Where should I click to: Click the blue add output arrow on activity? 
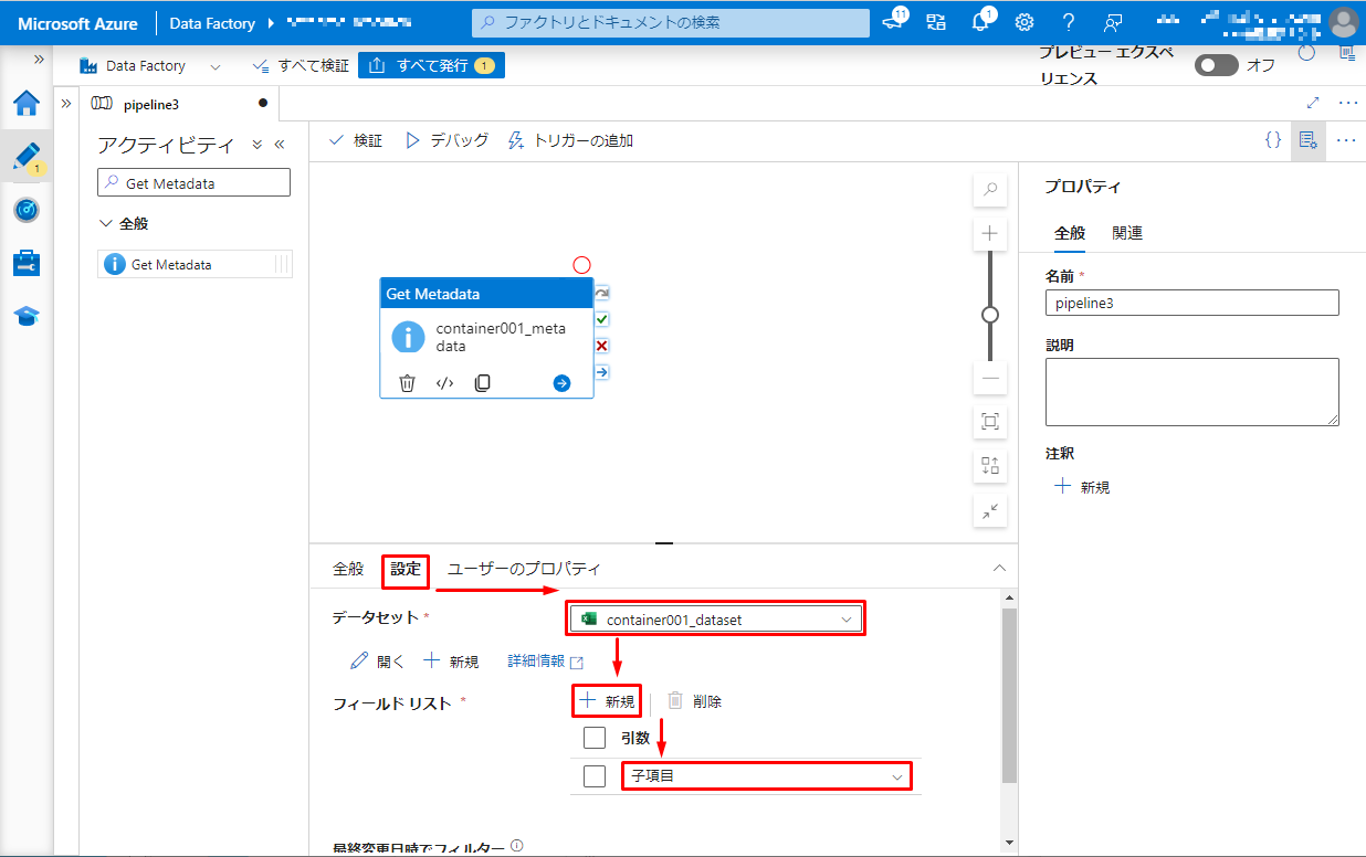[x=562, y=383]
